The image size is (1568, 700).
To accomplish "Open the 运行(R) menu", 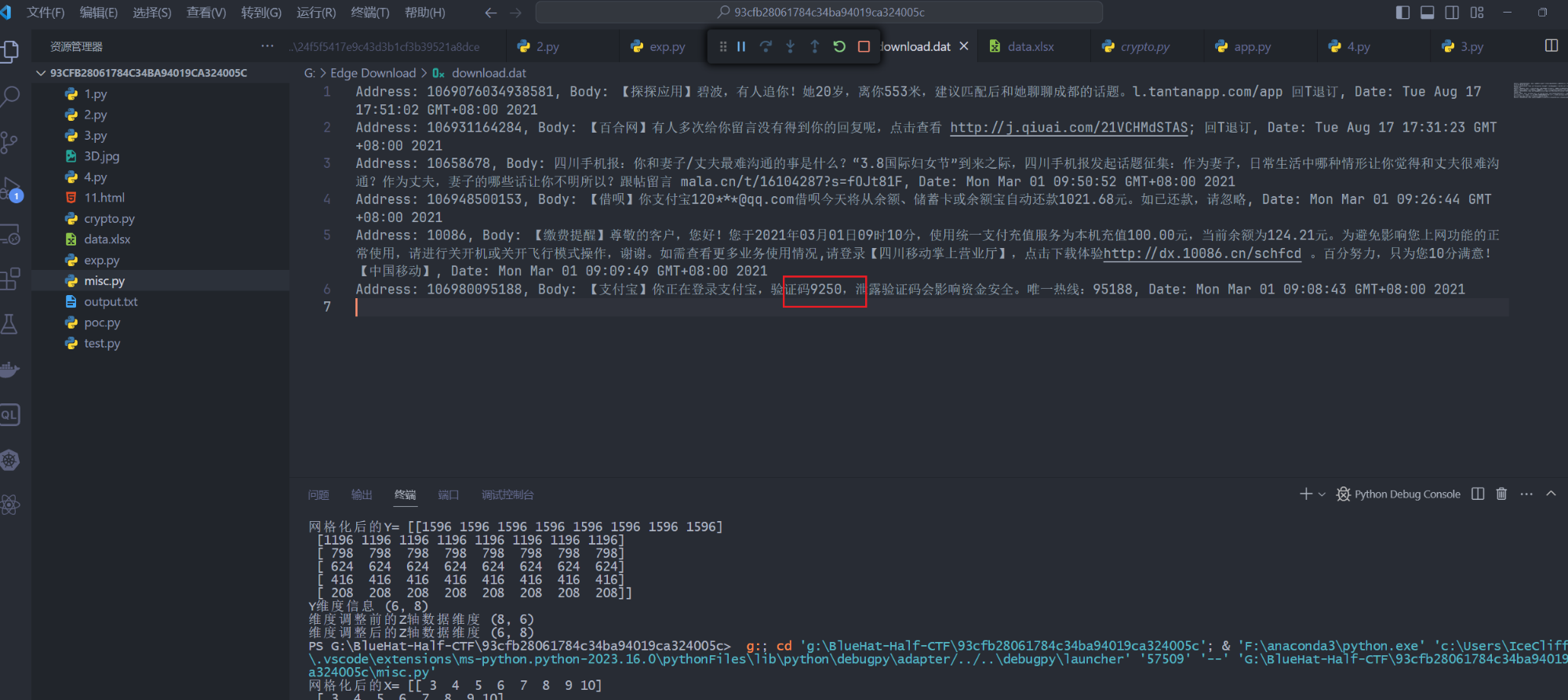I will pyautogui.click(x=316, y=13).
